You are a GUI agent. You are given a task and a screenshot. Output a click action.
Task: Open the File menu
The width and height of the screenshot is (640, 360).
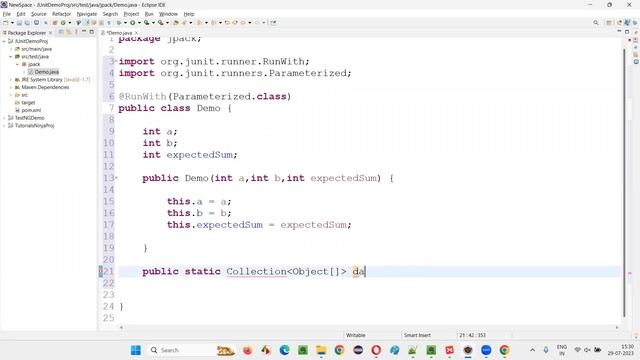(x=7, y=14)
